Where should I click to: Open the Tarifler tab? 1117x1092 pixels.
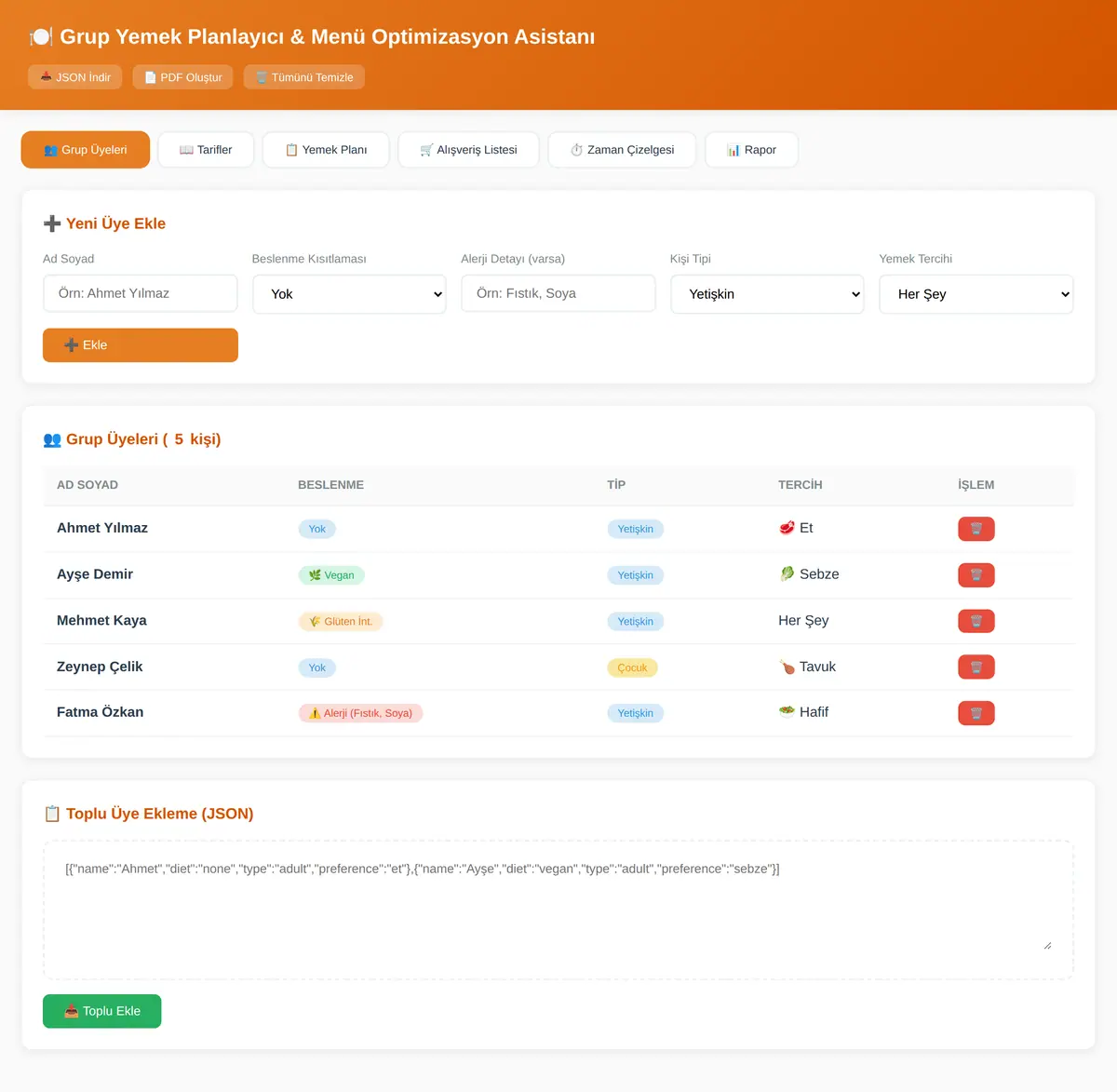(x=206, y=150)
